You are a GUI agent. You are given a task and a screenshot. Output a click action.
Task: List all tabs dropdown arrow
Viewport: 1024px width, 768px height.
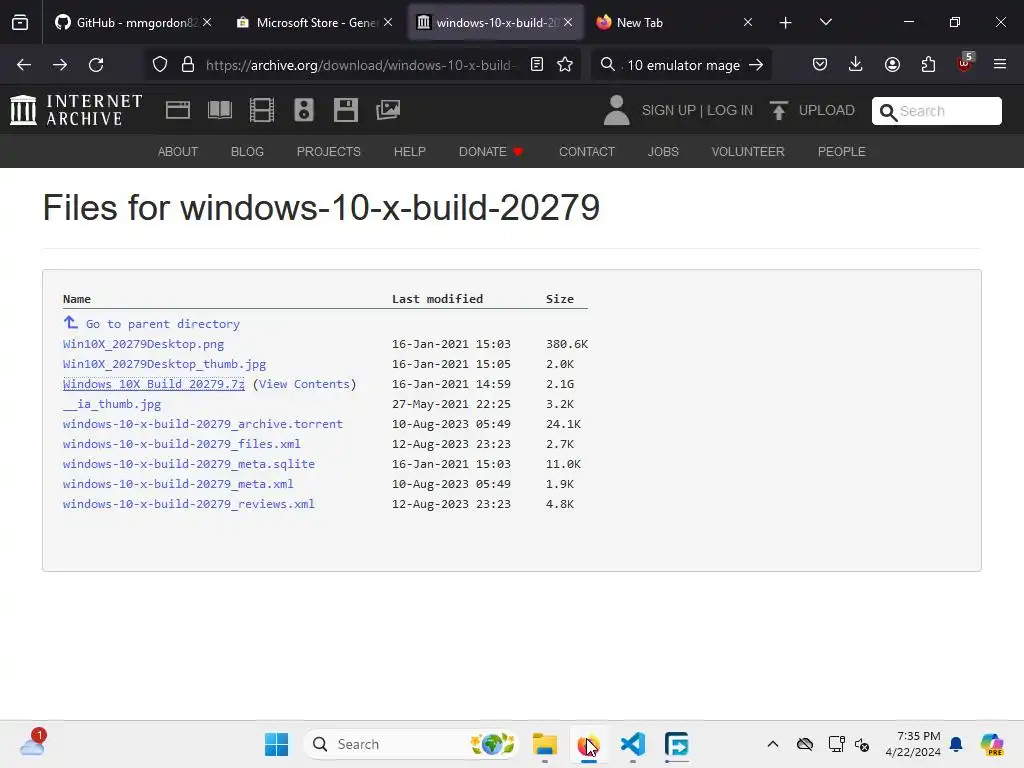pos(825,22)
